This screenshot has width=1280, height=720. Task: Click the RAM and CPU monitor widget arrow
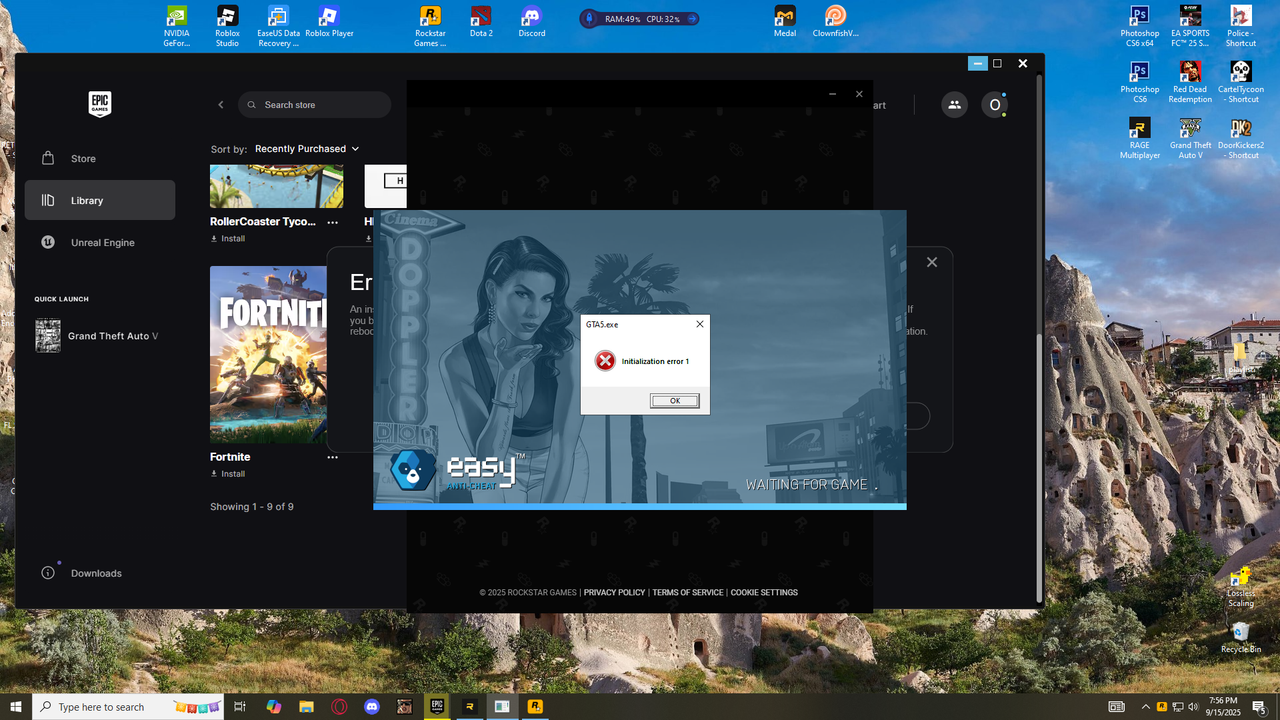[691, 19]
